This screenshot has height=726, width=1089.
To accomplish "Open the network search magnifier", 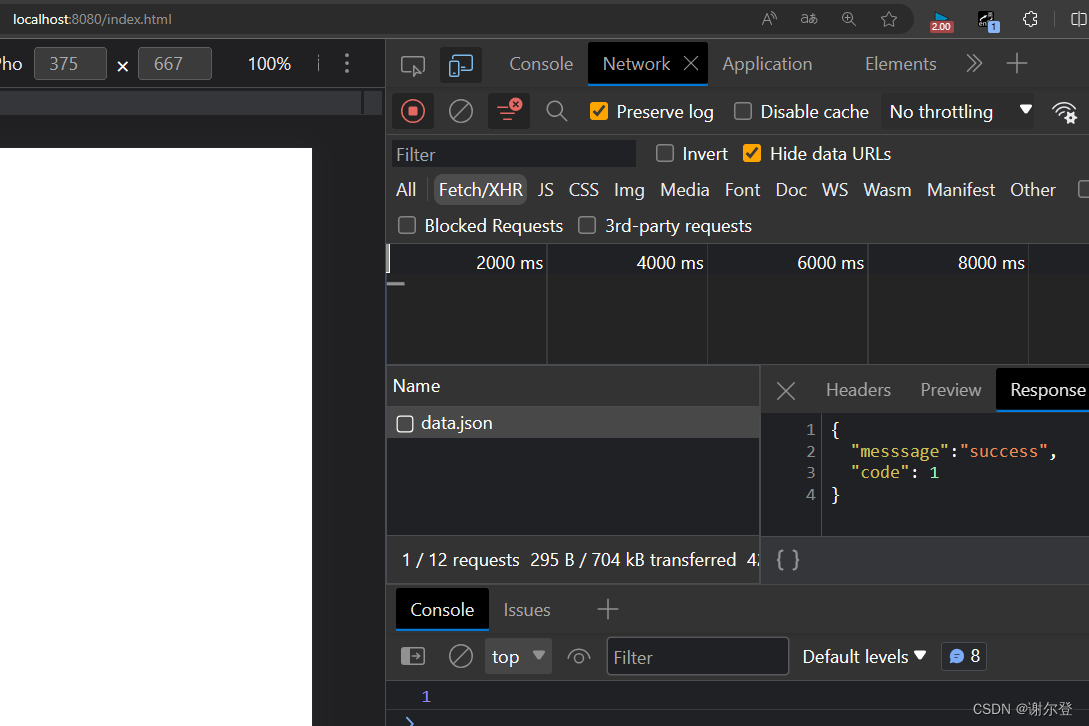I will click(x=556, y=111).
